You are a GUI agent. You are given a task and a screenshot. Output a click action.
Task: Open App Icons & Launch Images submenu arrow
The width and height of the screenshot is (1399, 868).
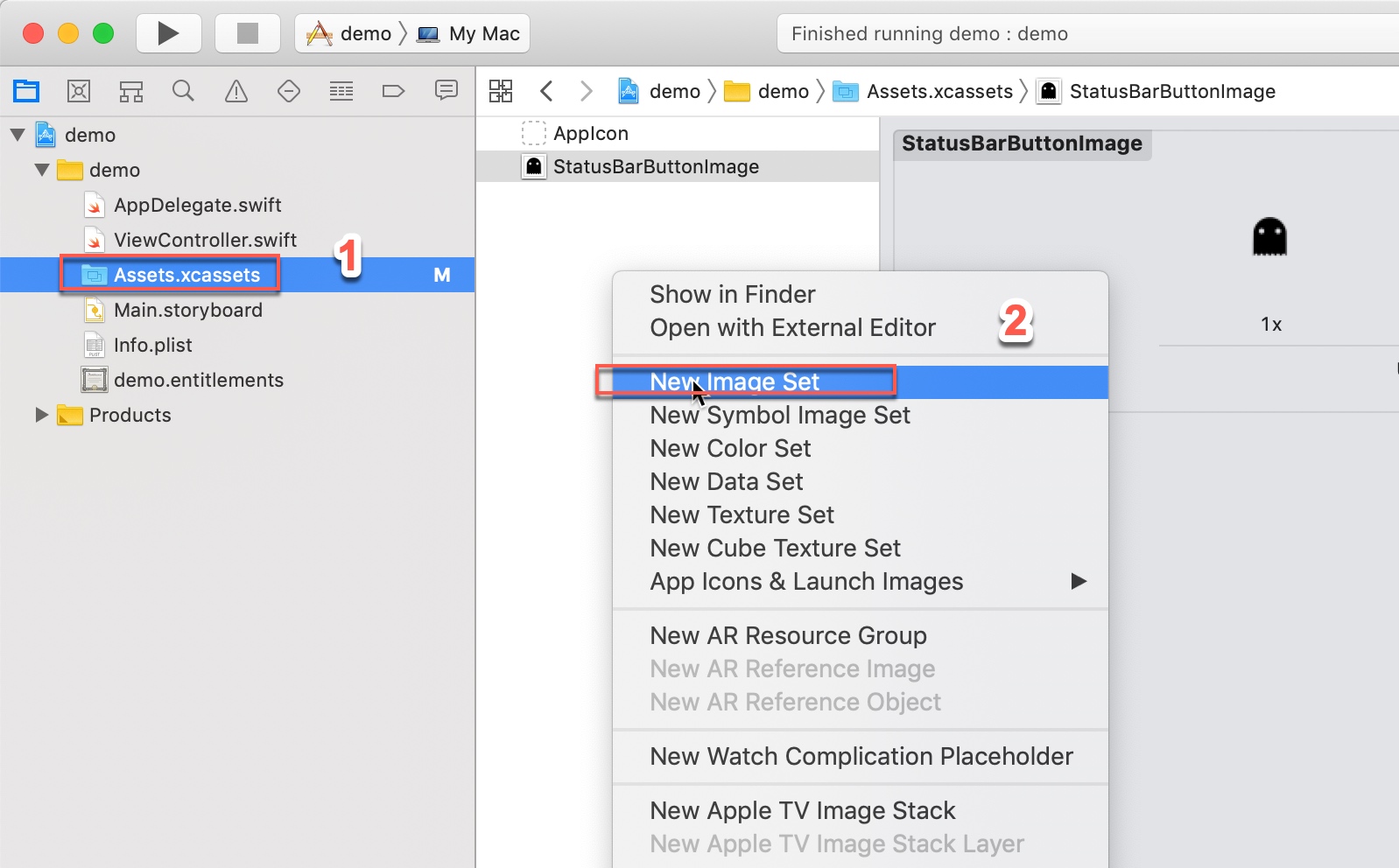click(x=1079, y=581)
